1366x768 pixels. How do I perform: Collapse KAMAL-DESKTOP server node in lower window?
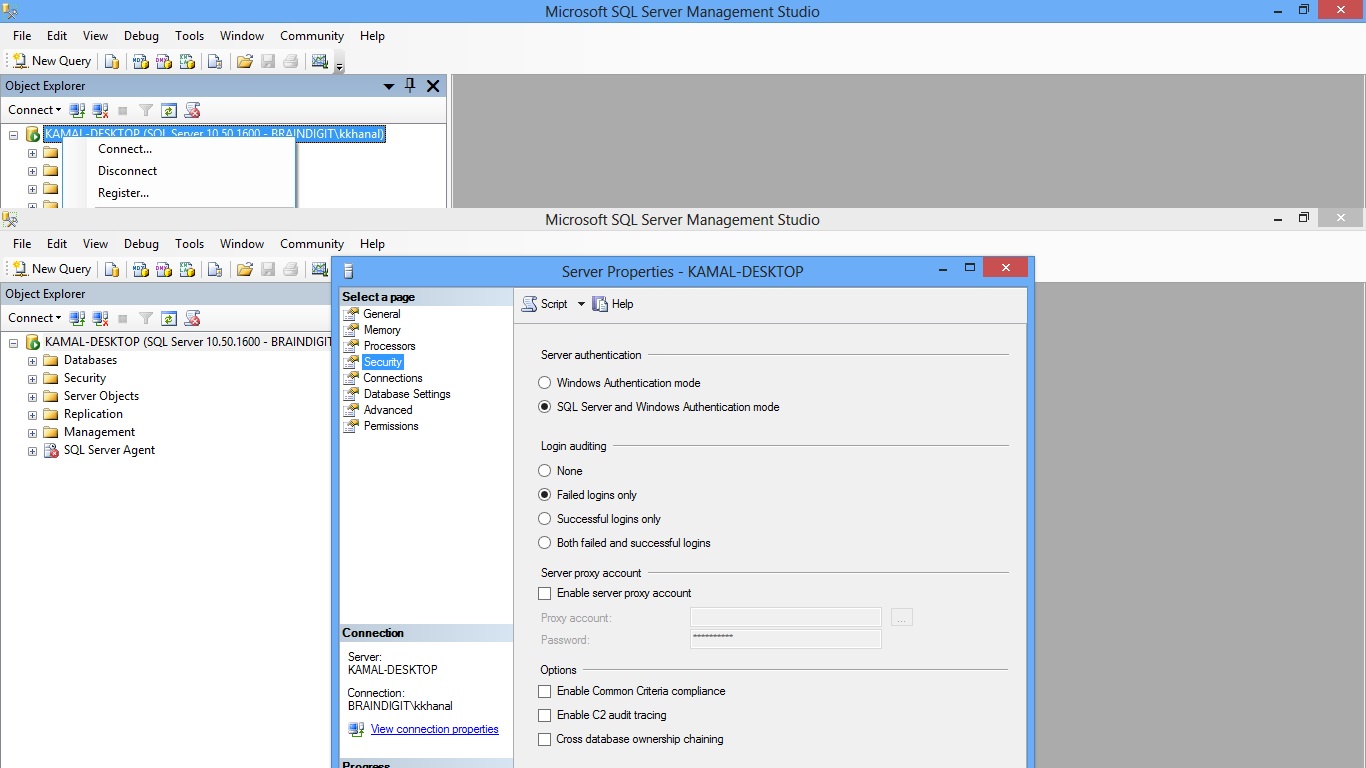click(x=14, y=343)
